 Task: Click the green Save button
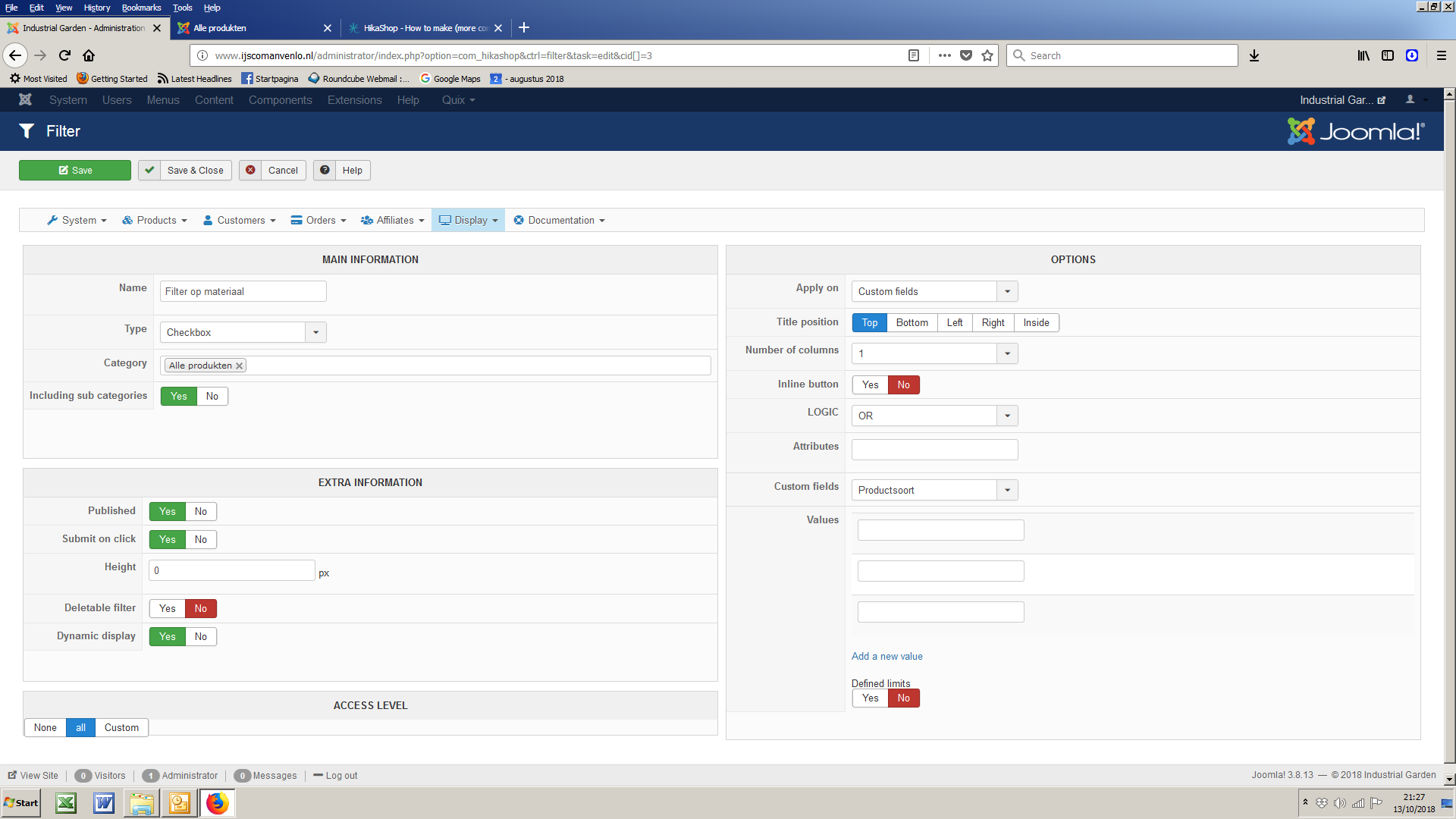click(x=75, y=170)
